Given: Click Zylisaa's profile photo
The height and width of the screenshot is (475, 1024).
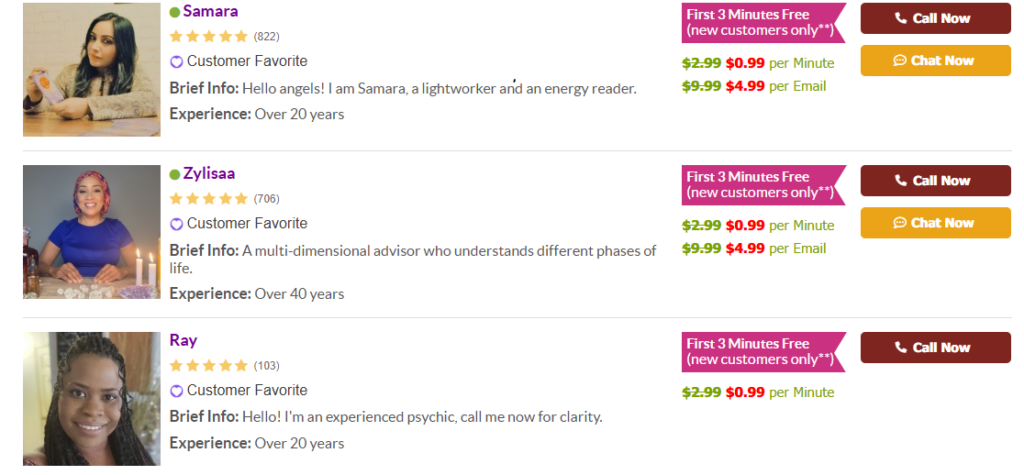Looking at the screenshot, I should pyautogui.click(x=91, y=232).
